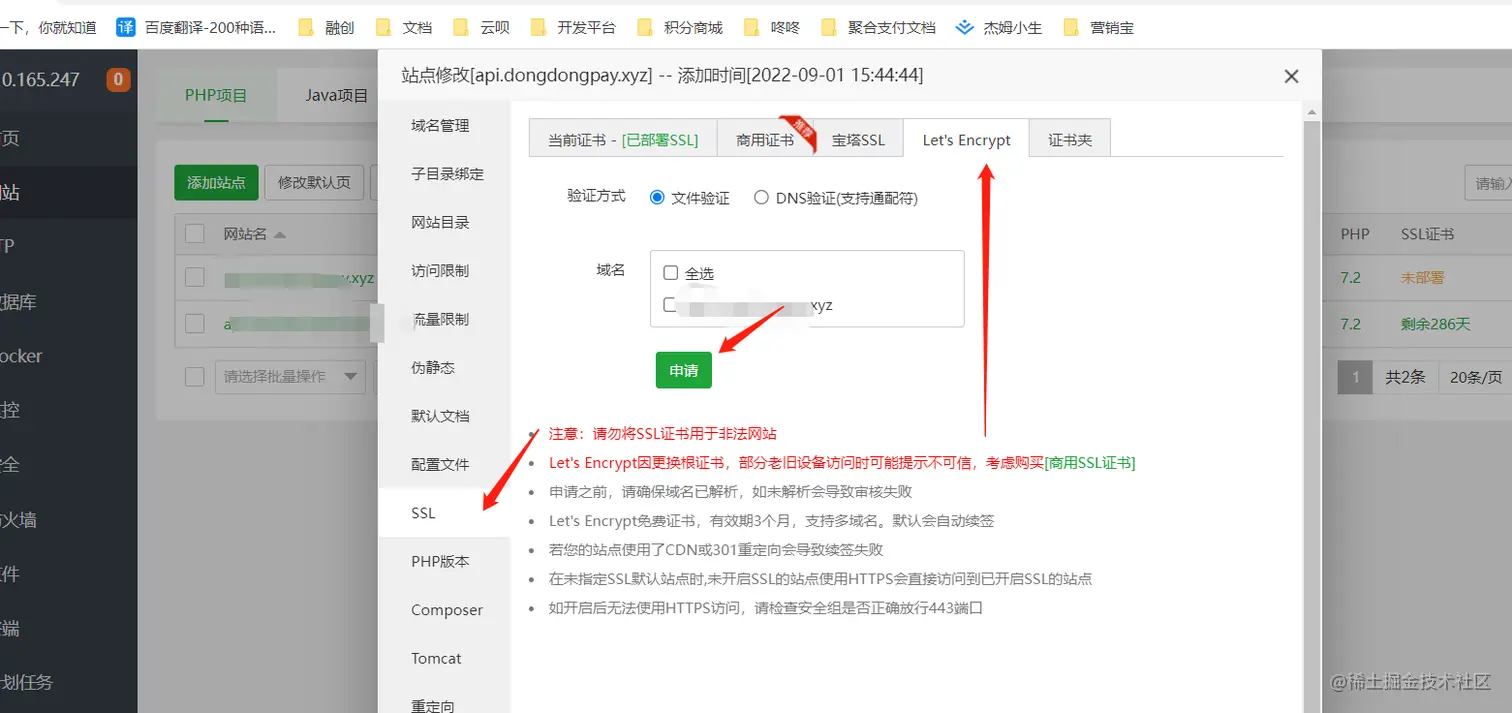Open PHP版本 in dialog sidebar

(x=440, y=561)
